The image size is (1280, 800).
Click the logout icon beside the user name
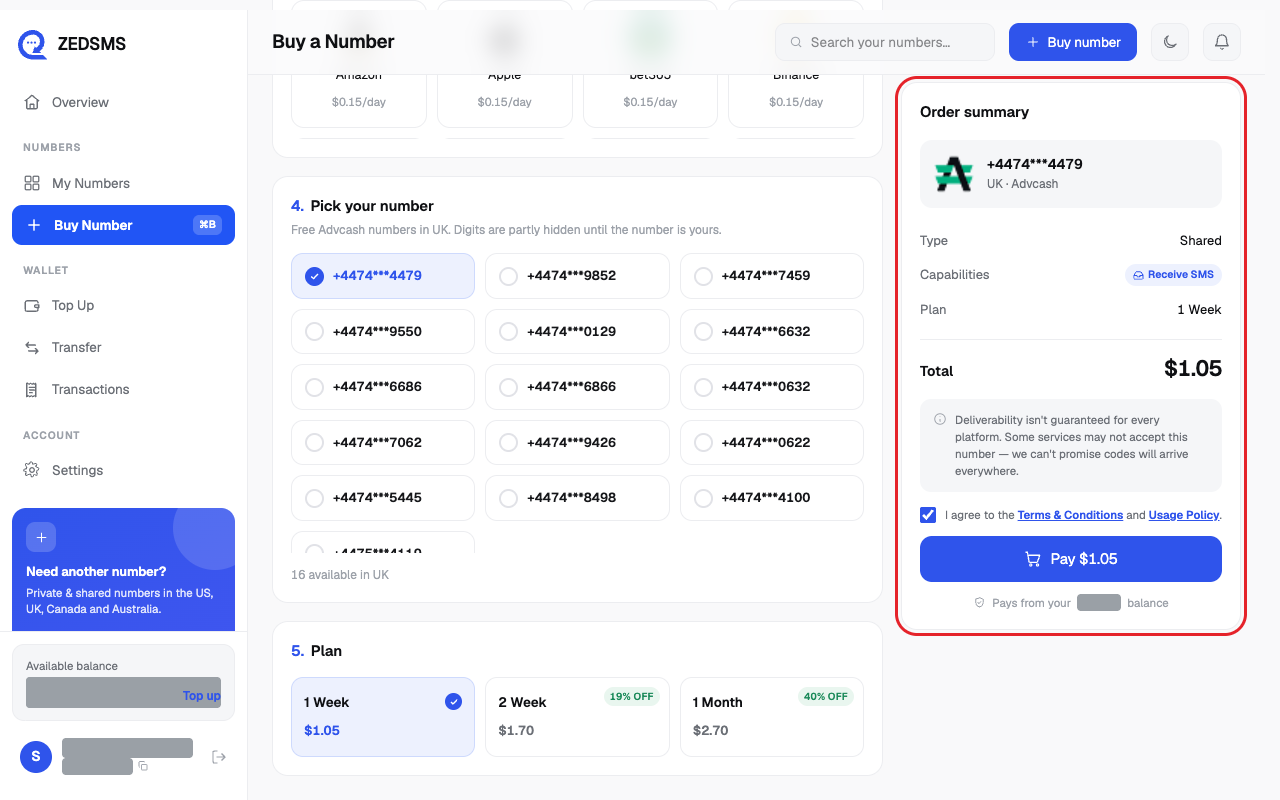pos(219,757)
